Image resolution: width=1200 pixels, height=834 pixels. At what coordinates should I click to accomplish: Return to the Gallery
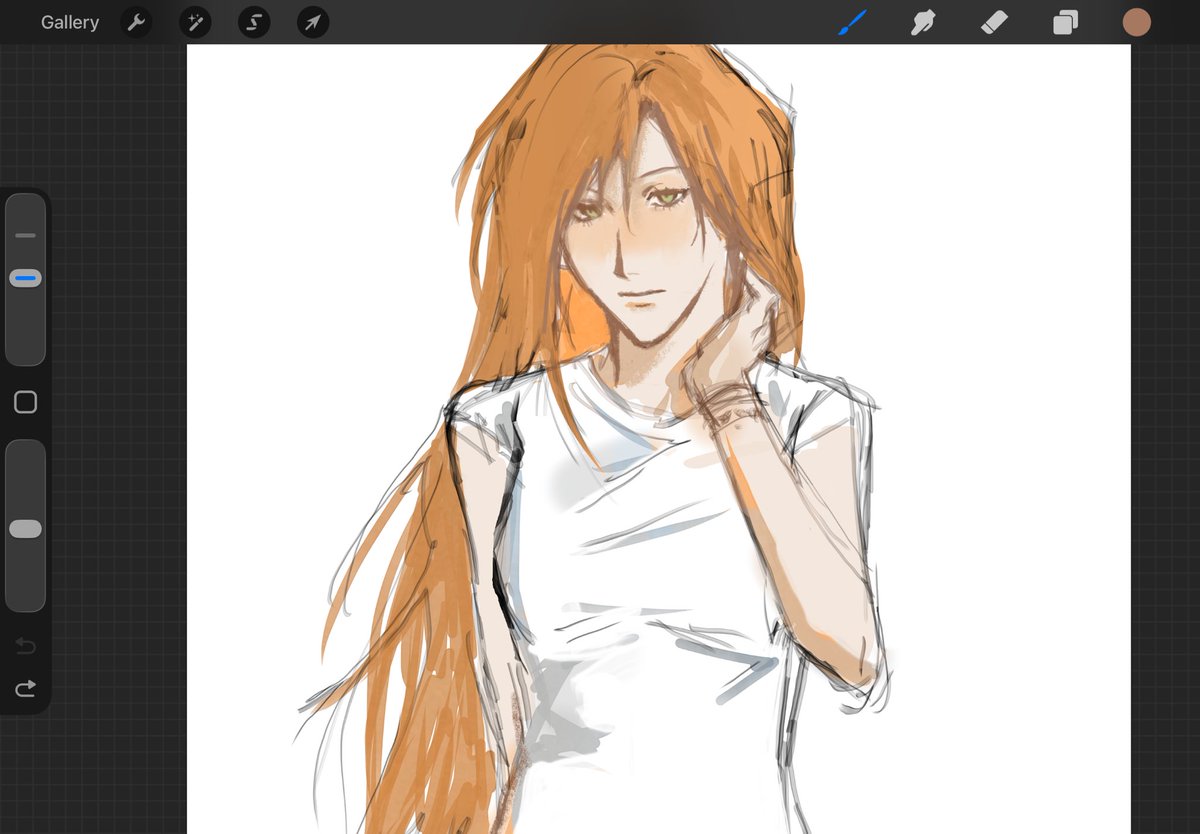click(x=70, y=22)
